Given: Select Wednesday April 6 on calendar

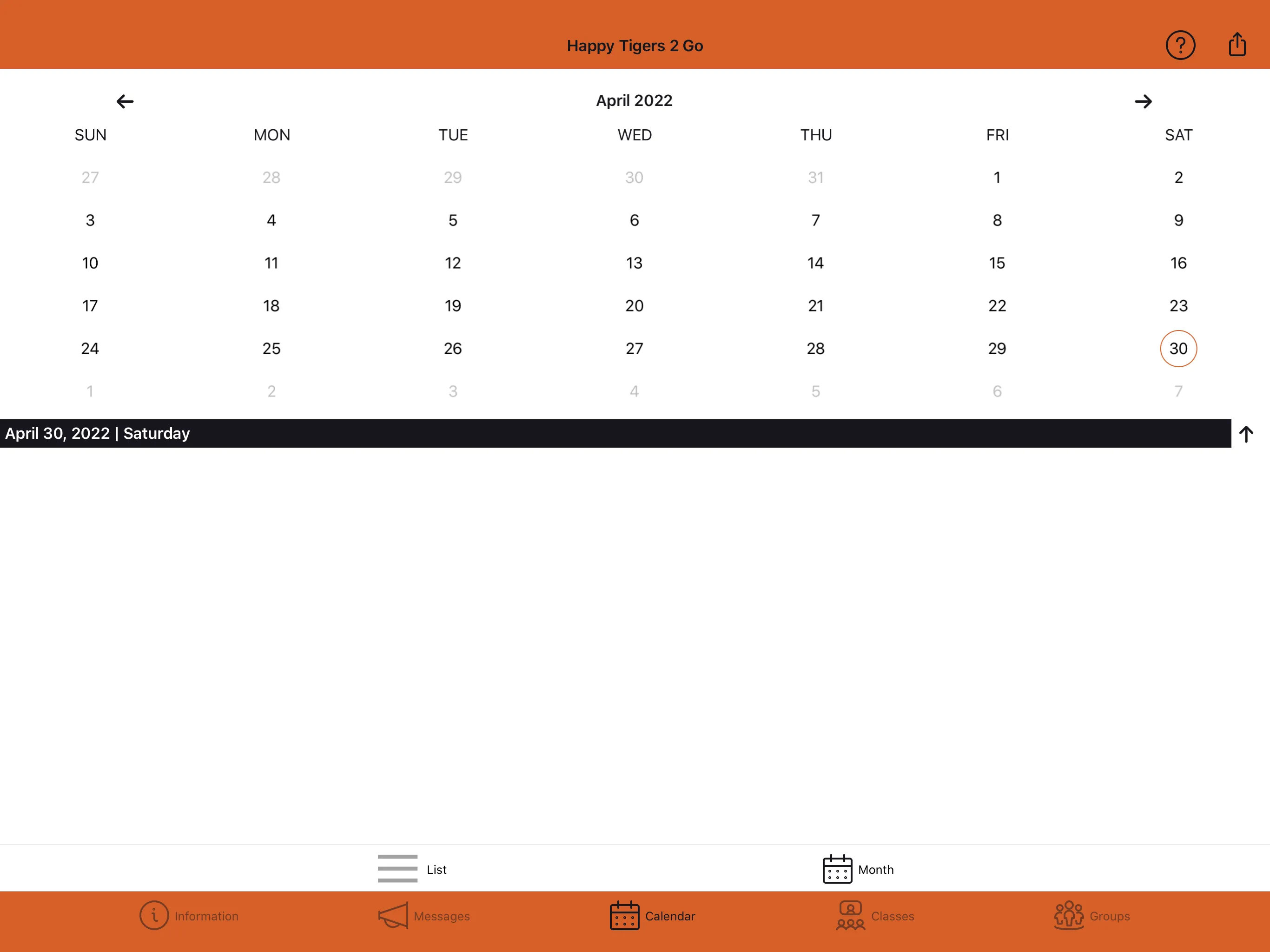Looking at the screenshot, I should 634,220.
